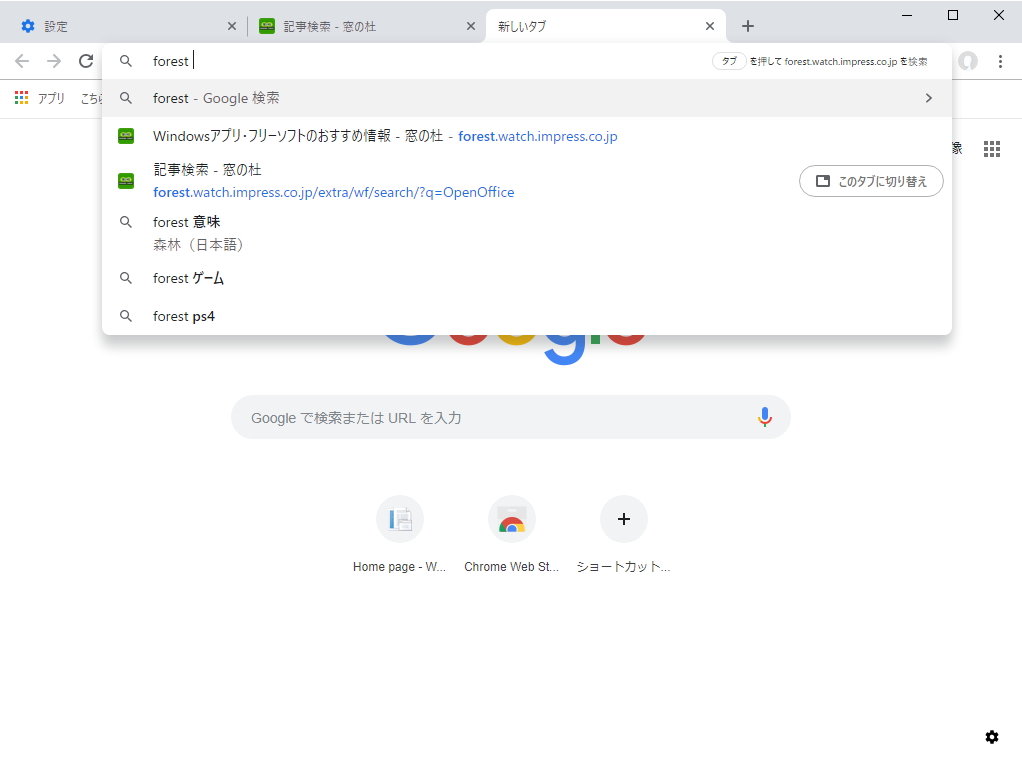This screenshot has height=767, width=1022.
Task: Select the forest 意味 search suggestion
Action: [184, 221]
